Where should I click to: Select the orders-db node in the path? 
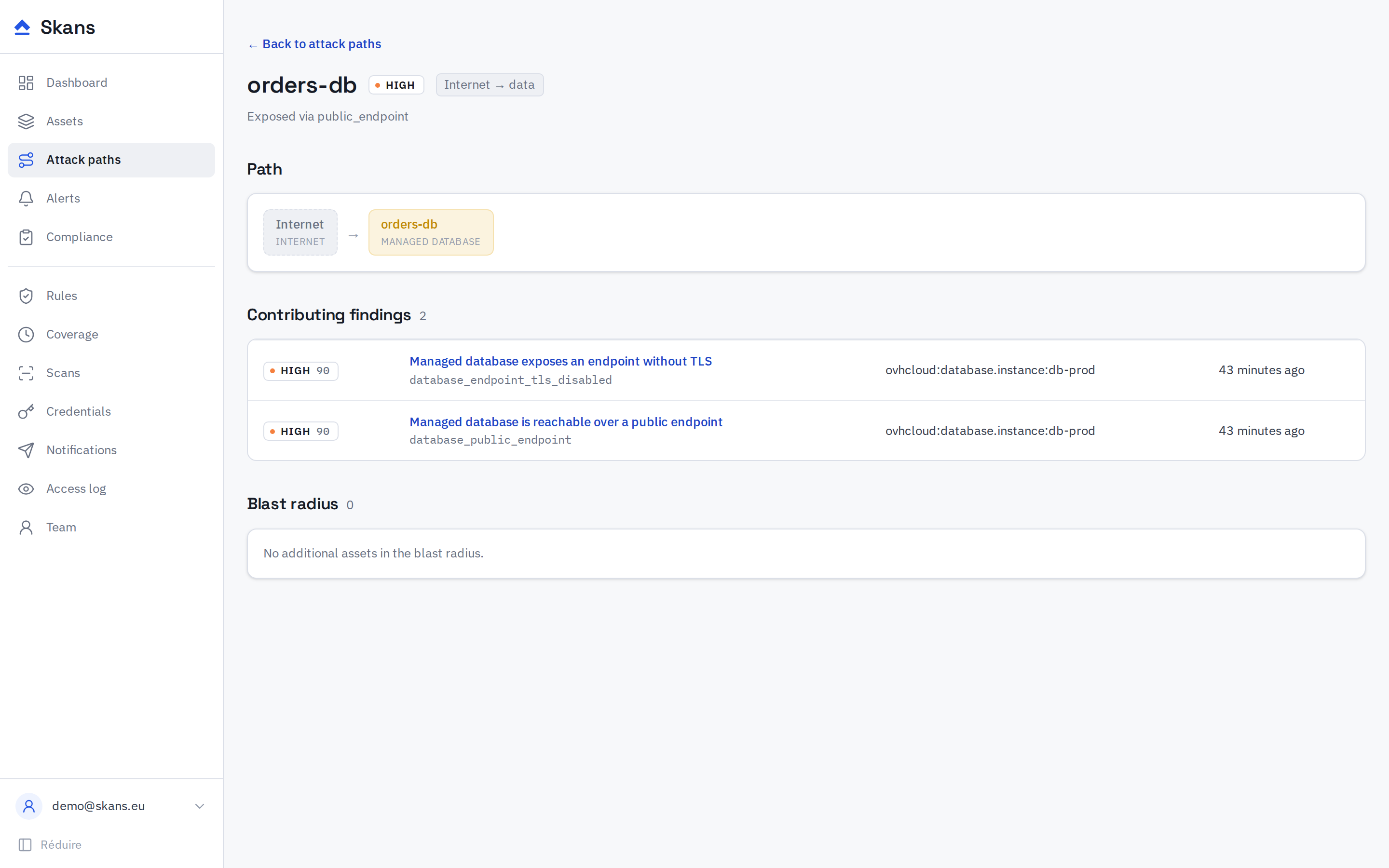[x=431, y=232]
